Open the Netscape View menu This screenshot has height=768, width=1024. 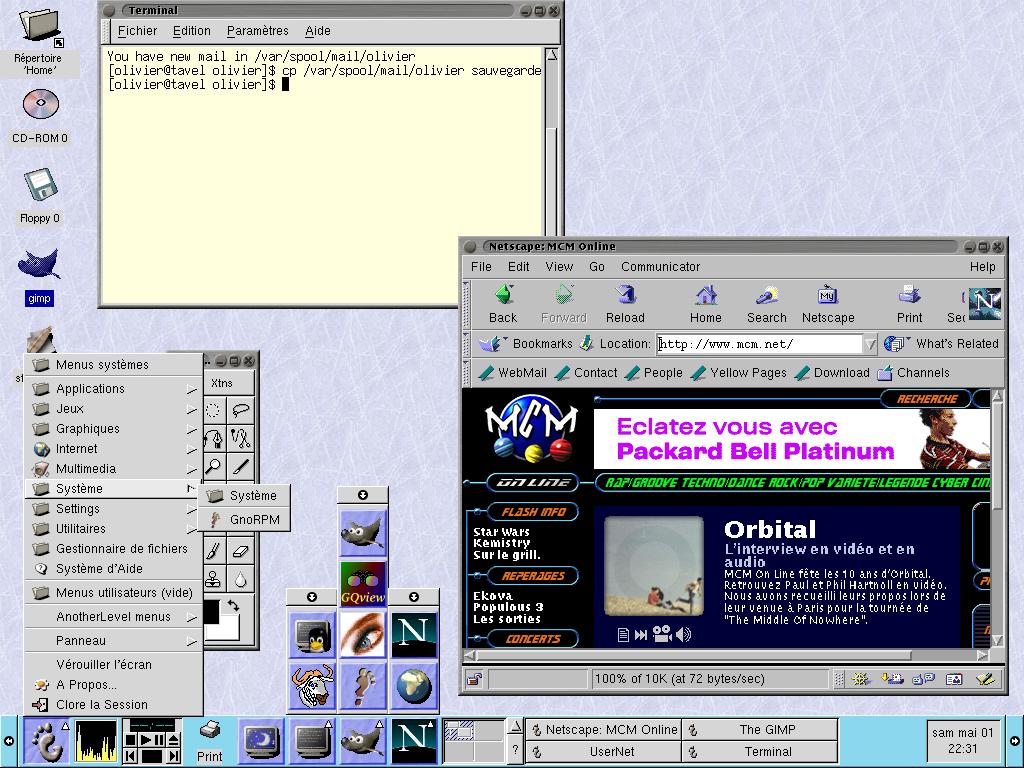point(559,266)
